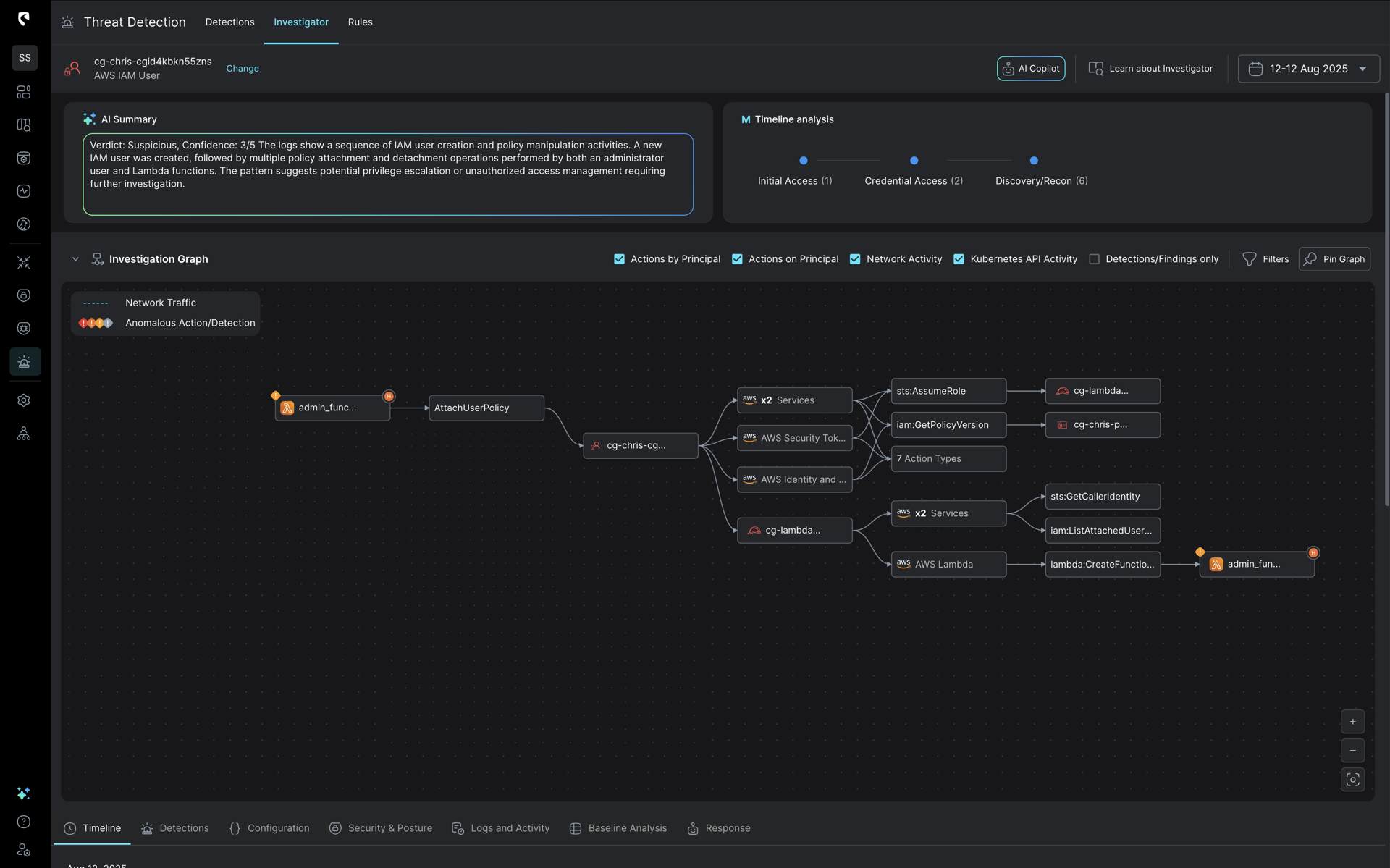Click the orange H badge on admin_func node
1390x868 pixels.
389,396
